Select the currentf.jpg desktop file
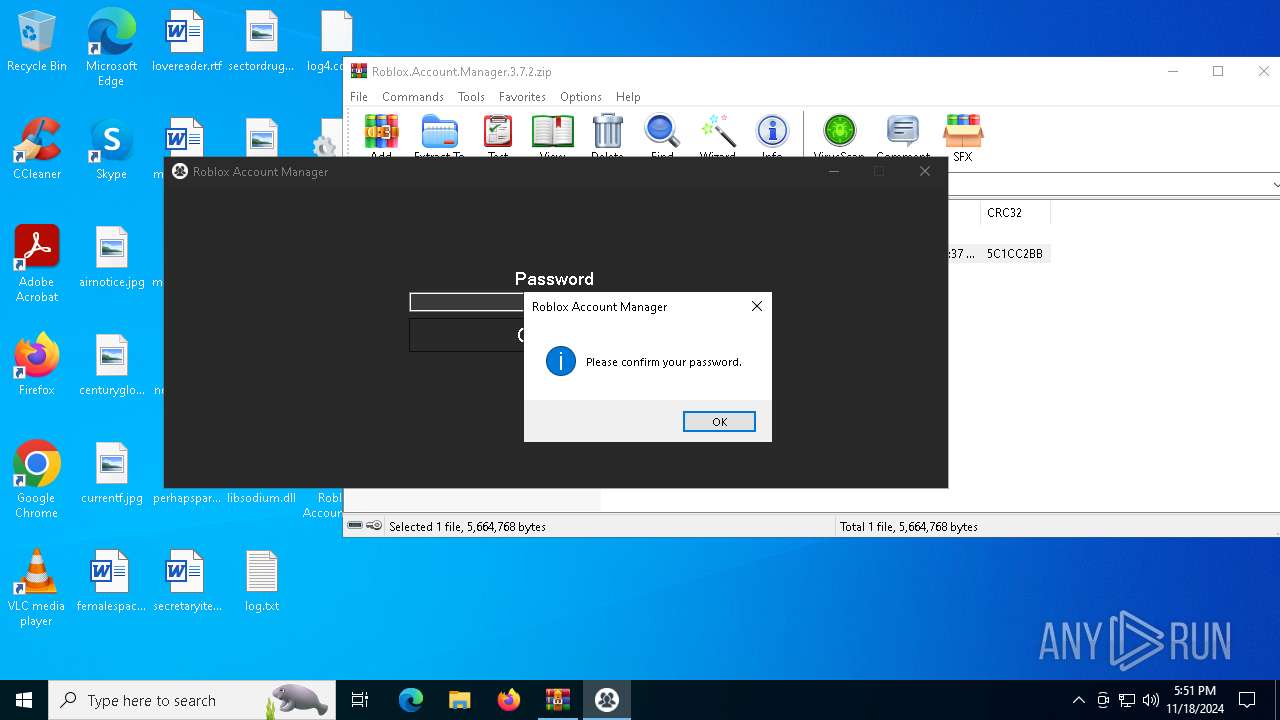 coord(111,474)
